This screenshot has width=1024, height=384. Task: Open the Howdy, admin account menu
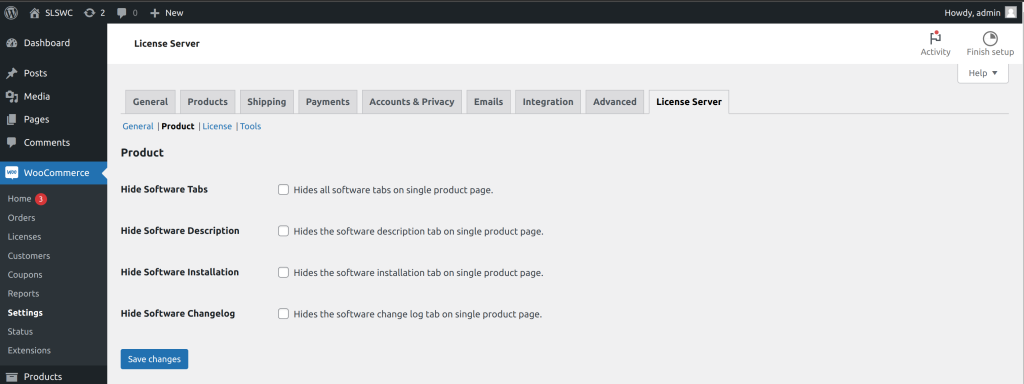(981, 12)
